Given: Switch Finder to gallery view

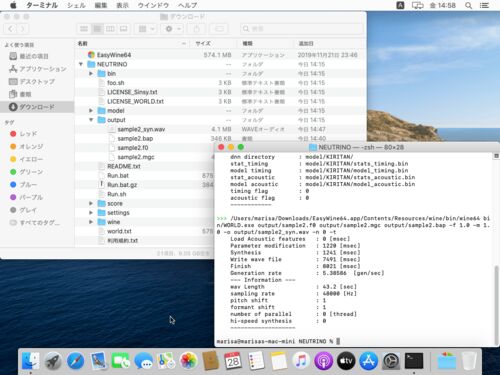Looking at the screenshot, I should pyautogui.click(x=124, y=29).
